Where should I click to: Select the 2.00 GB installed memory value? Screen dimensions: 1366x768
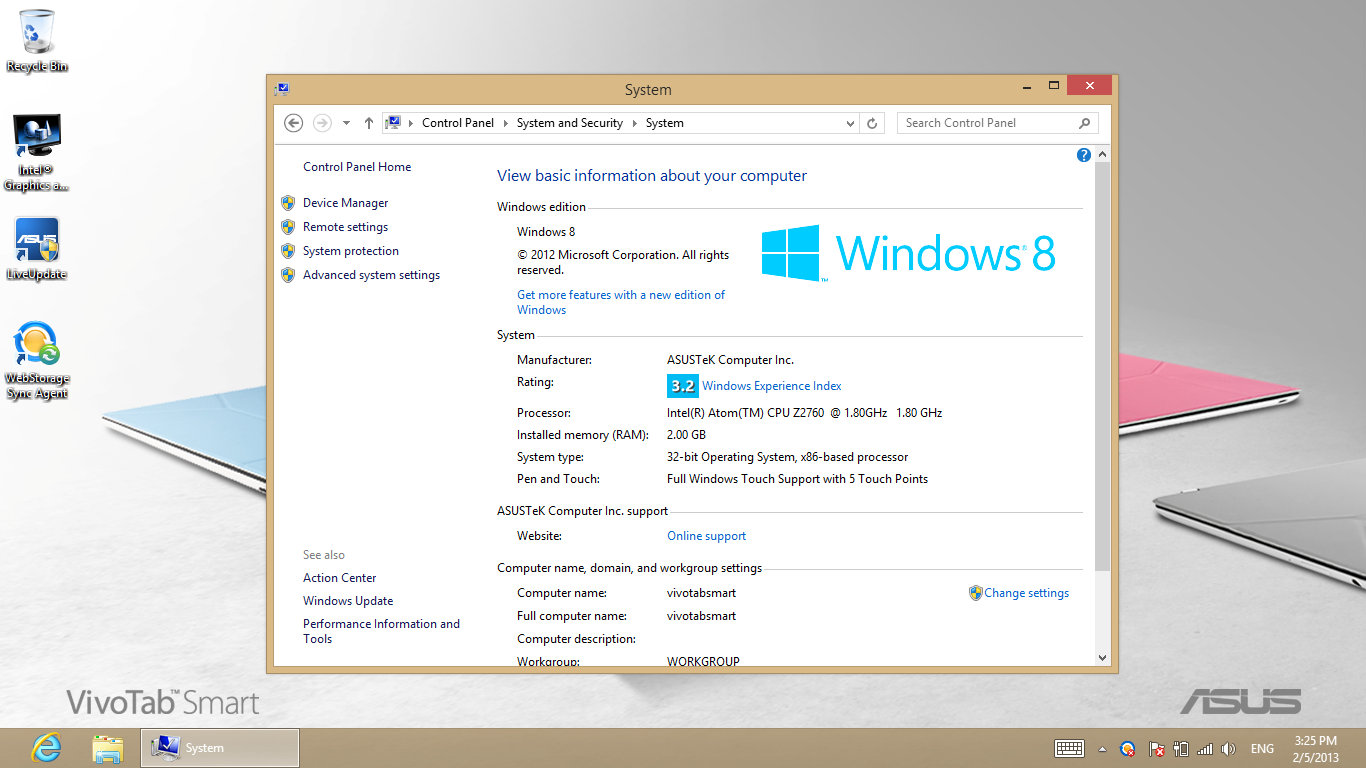pos(686,435)
